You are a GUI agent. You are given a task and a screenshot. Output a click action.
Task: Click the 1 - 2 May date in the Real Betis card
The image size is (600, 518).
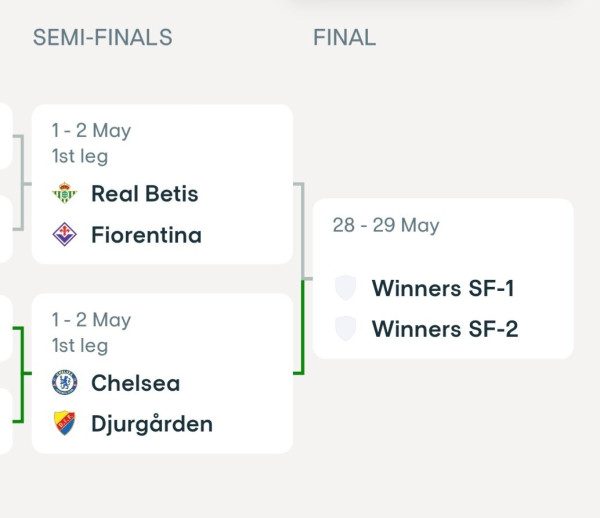[91, 130]
